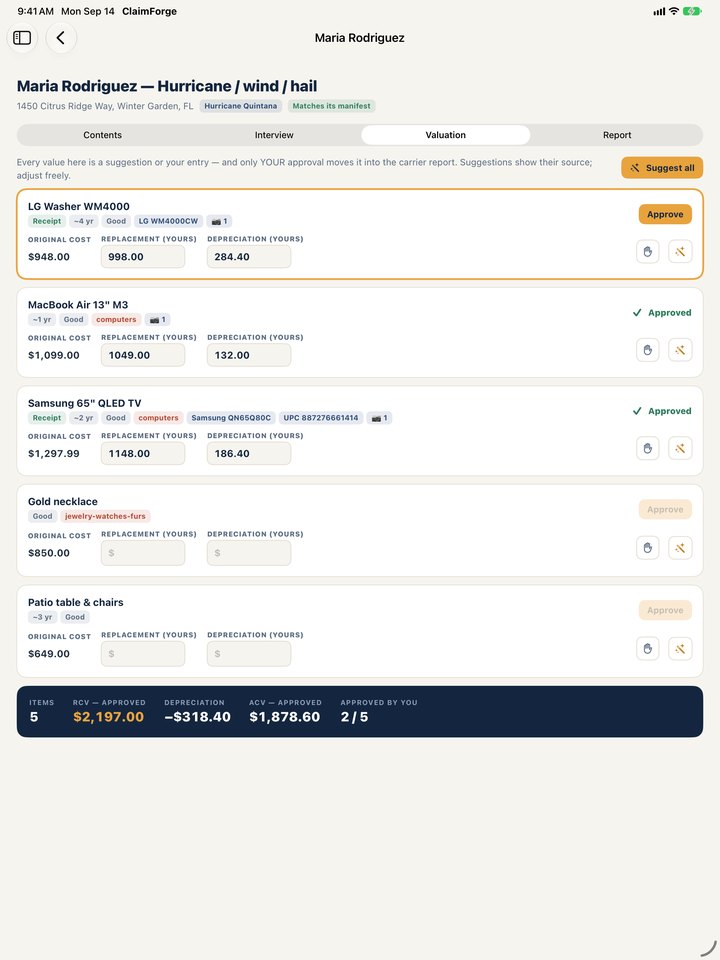Click the 2 / 5 approved count
The height and width of the screenshot is (960, 720).
tap(354, 717)
